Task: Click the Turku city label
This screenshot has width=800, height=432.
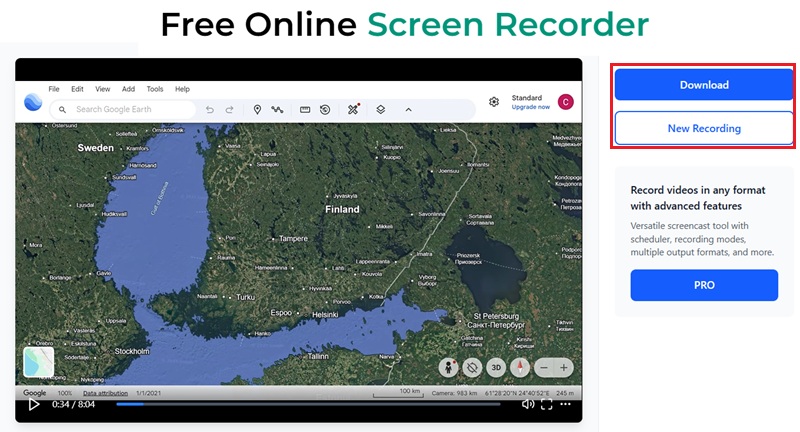Action: point(245,297)
